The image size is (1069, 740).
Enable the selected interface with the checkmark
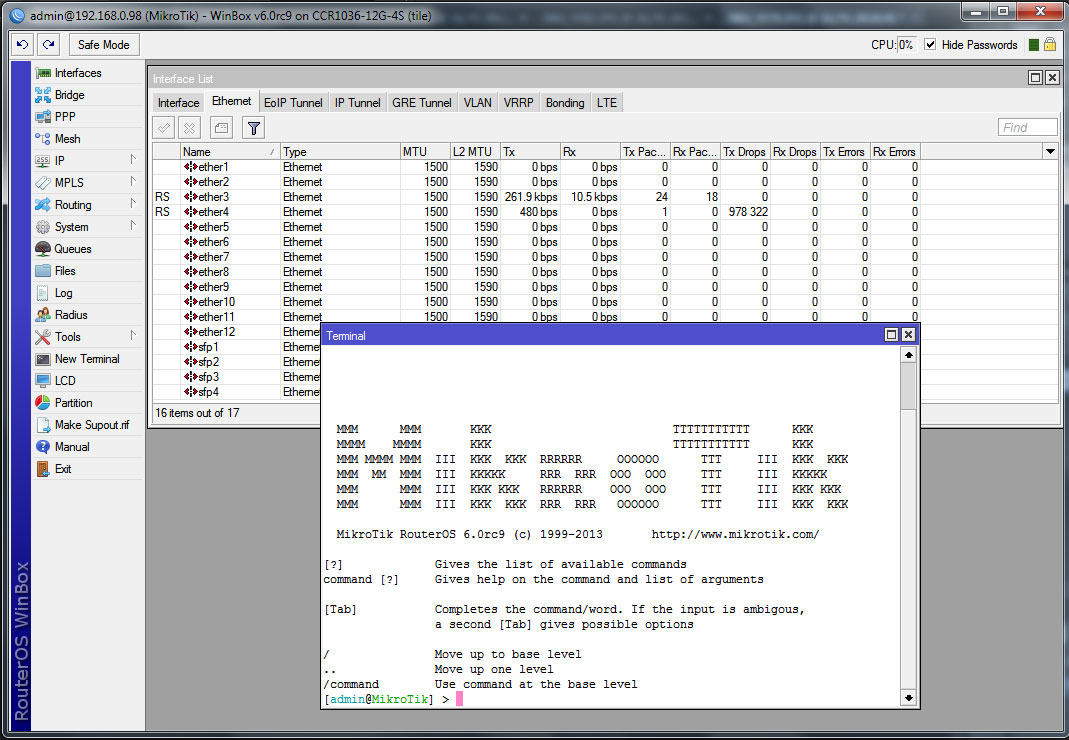(x=163, y=127)
